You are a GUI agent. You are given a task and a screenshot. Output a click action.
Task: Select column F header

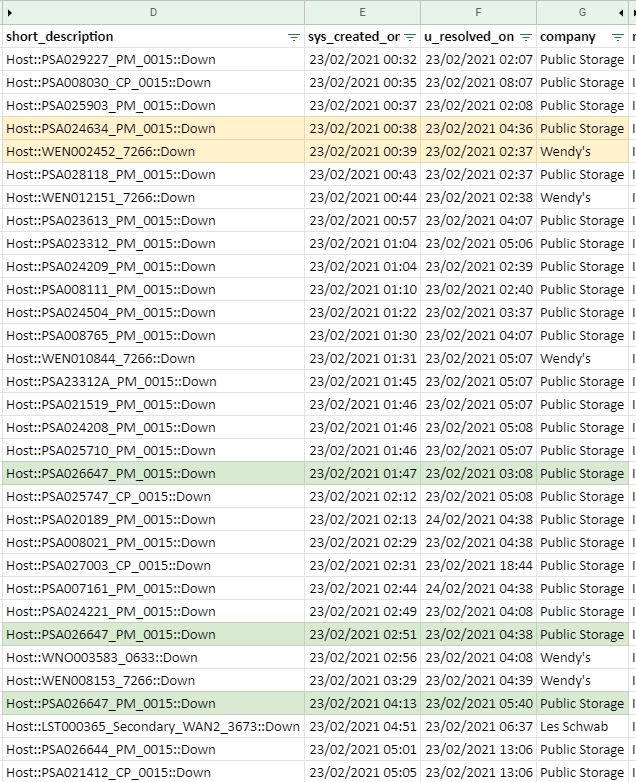pos(478,12)
